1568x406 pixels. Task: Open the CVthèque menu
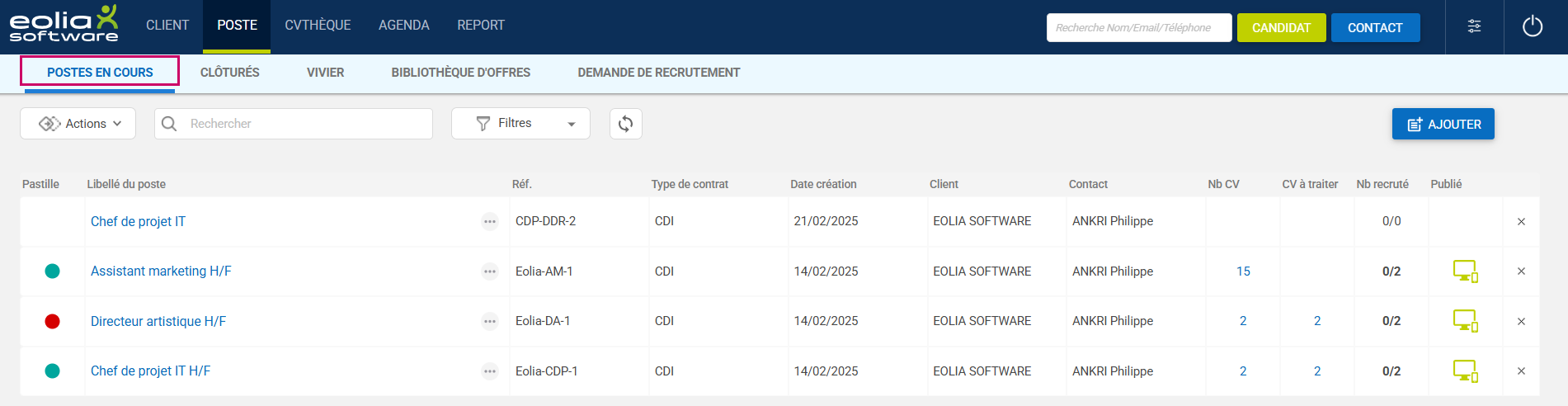click(x=318, y=26)
